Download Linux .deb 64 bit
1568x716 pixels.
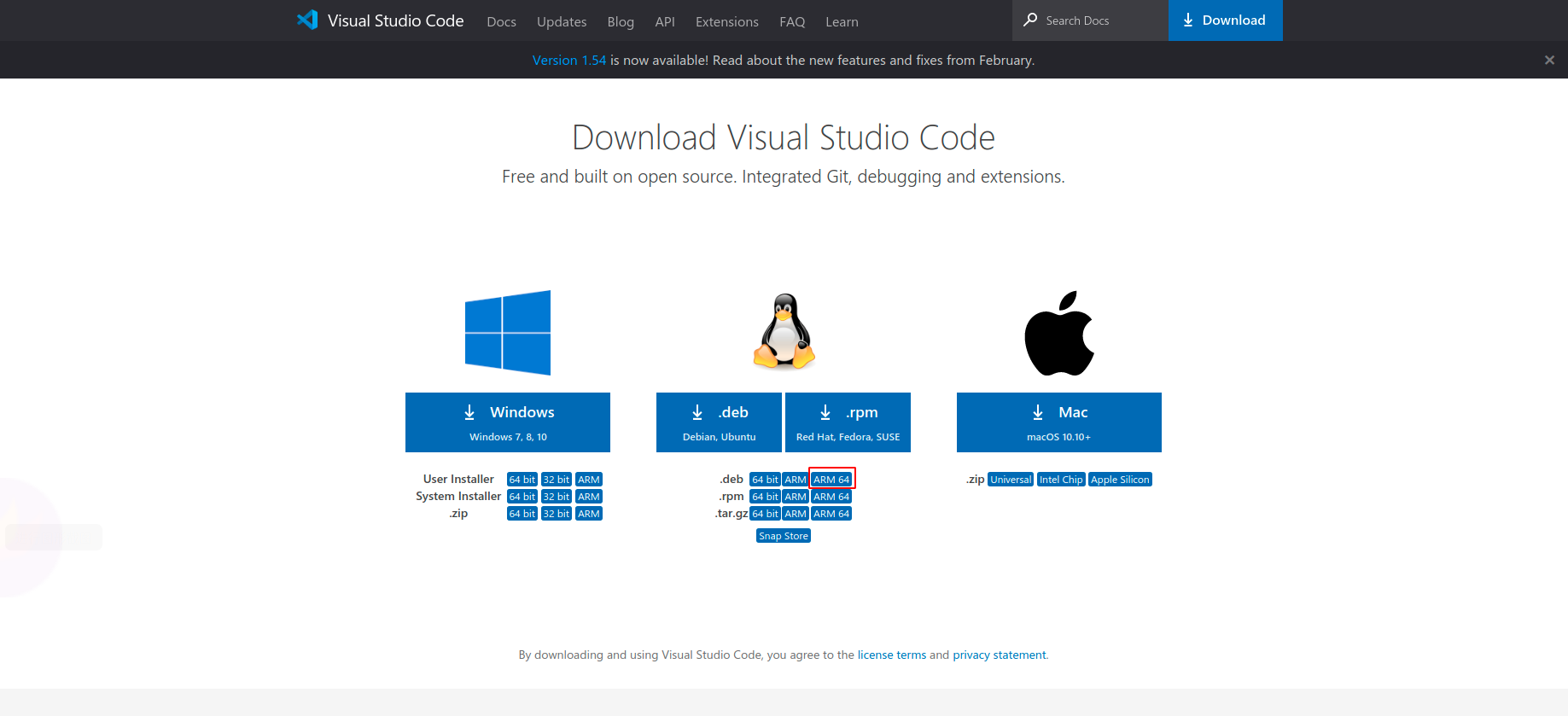tap(765, 480)
